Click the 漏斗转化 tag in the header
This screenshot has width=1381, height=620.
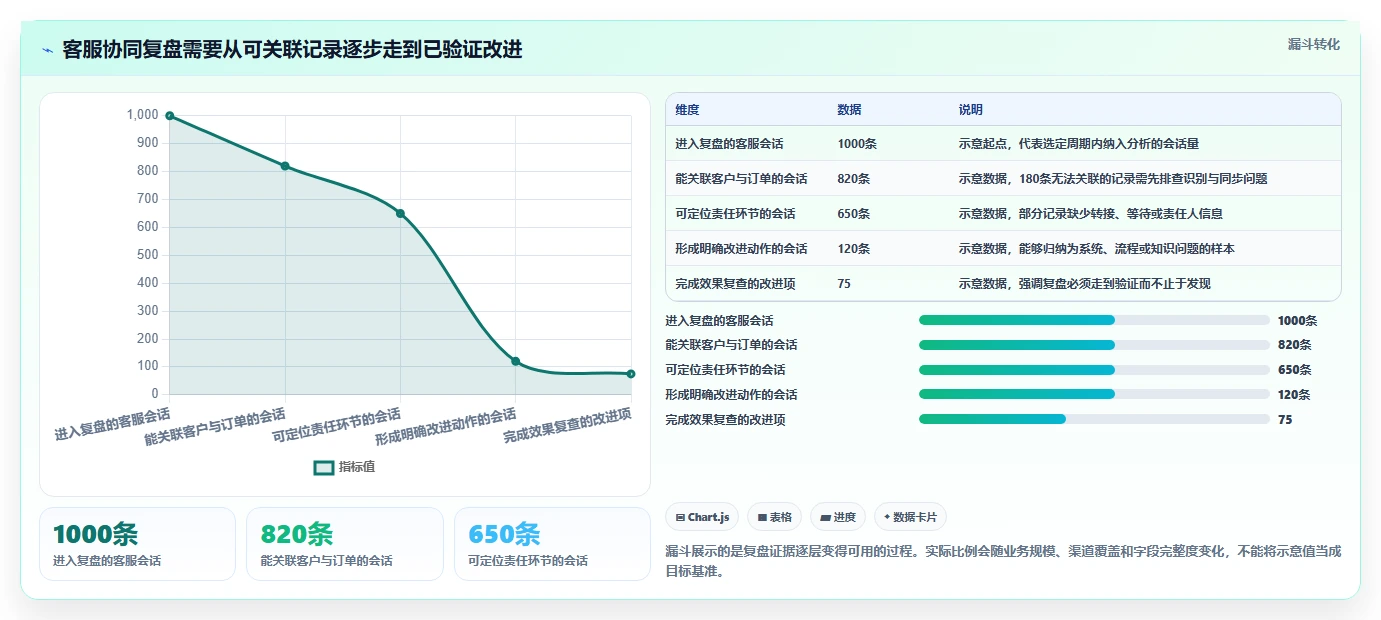(x=1313, y=44)
